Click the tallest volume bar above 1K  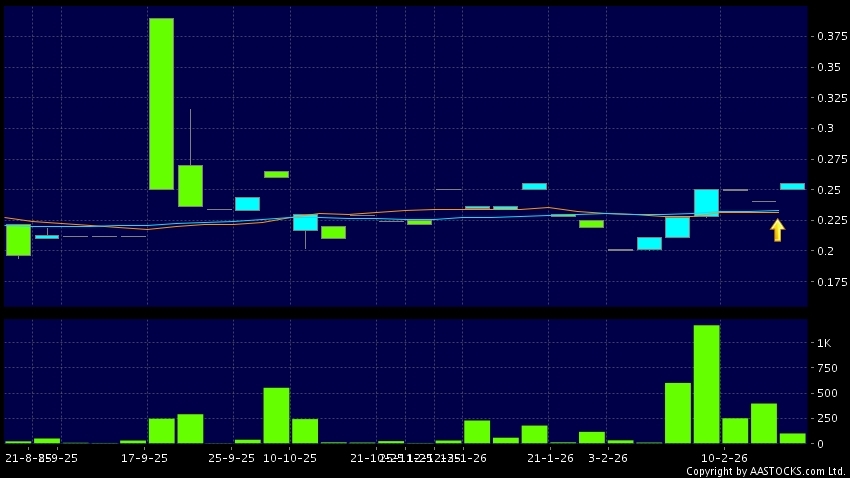[706, 384]
